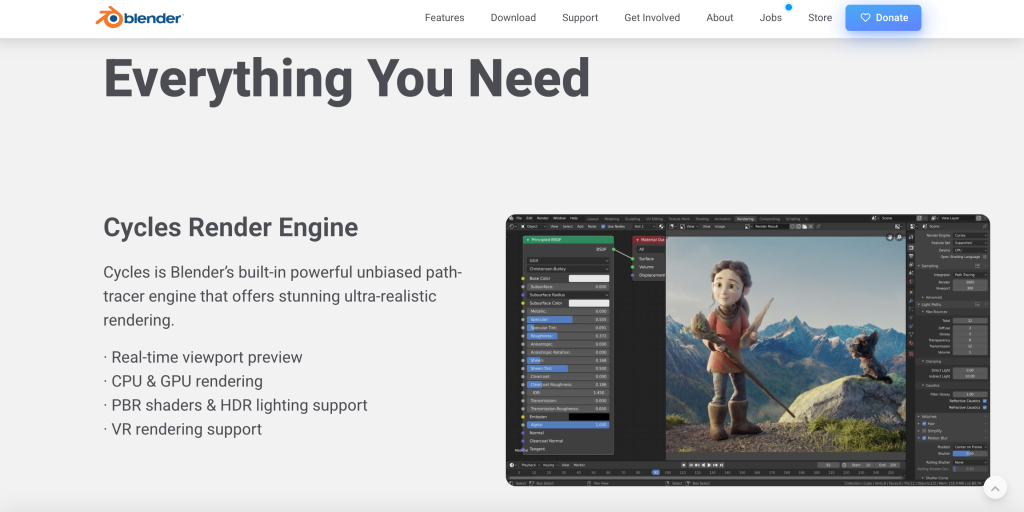The image size is (1024, 512).
Task: Click the yellow Base Color input socket
Action: 523,278
